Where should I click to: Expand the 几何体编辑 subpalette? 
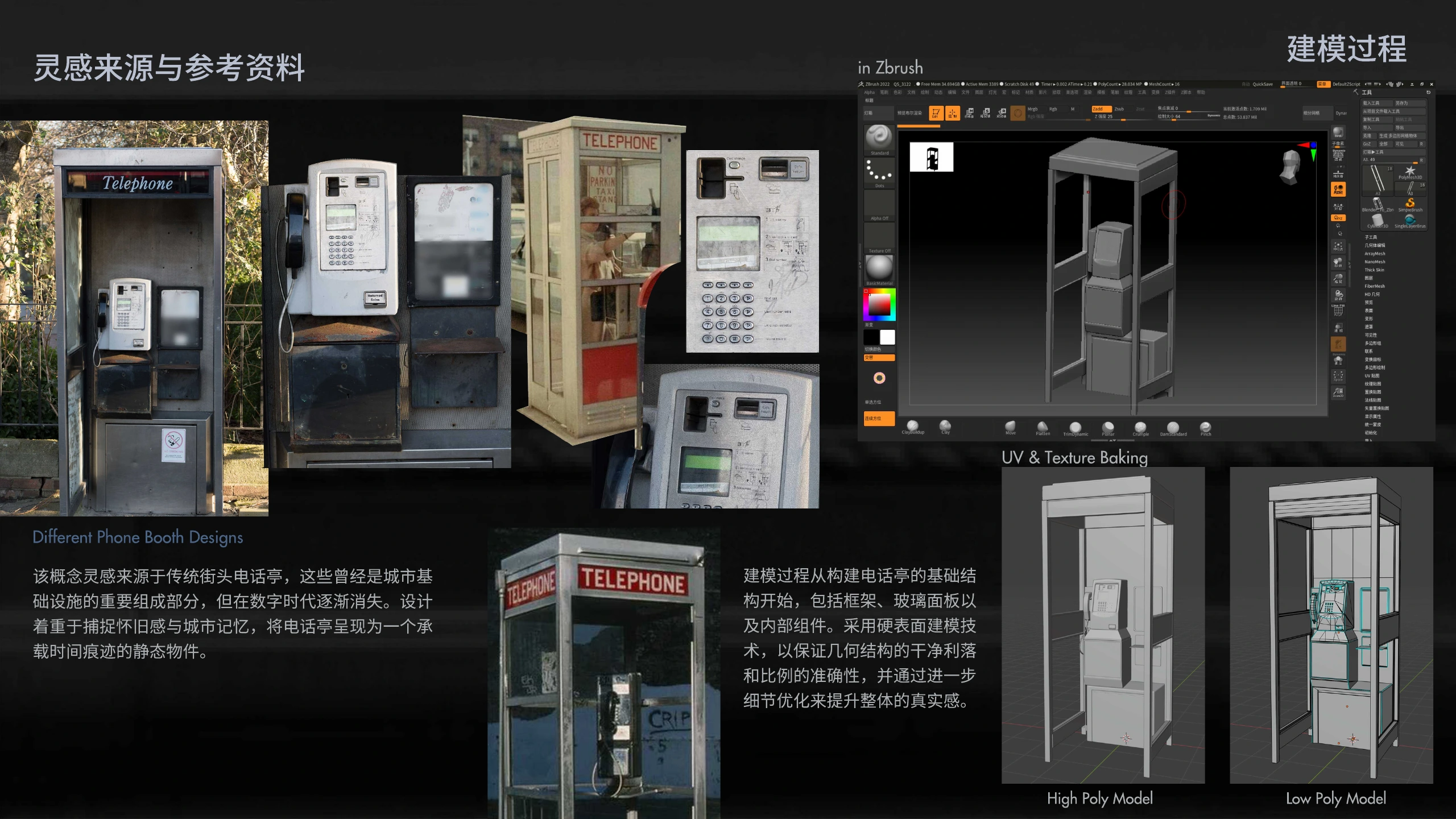[1375, 245]
